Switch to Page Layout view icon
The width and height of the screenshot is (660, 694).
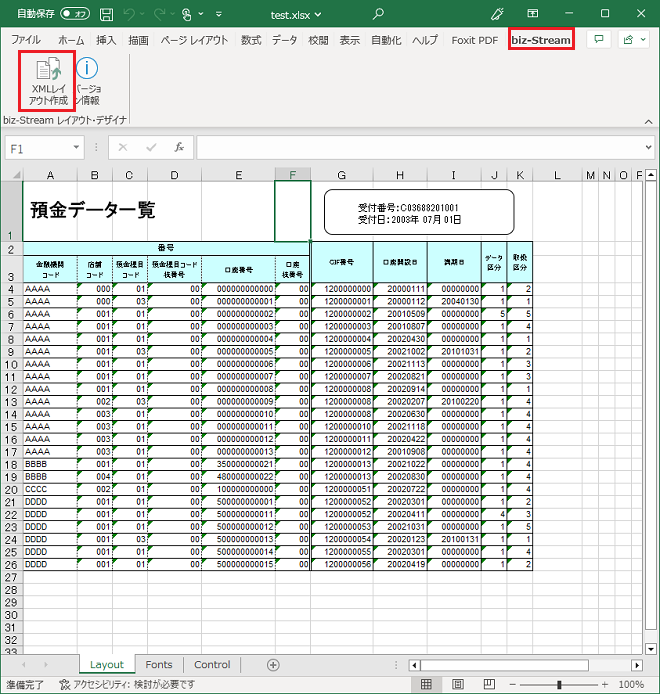click(x=458, y=684)
